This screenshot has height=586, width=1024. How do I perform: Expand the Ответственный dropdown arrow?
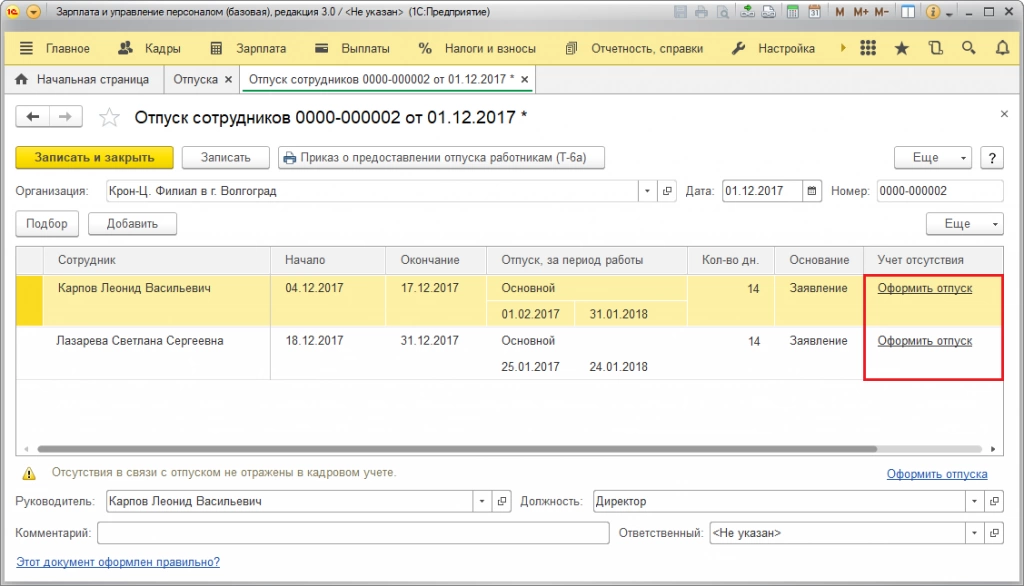(x=974, y=533)
